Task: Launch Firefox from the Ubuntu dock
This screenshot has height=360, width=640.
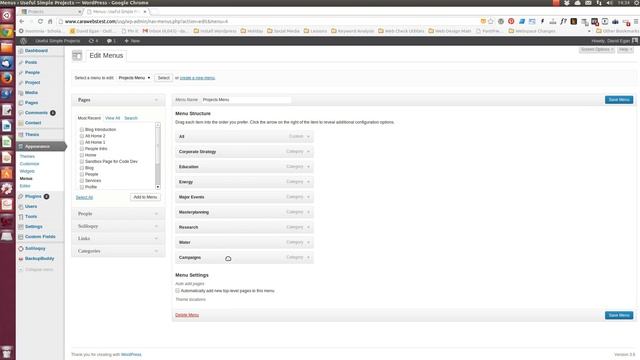Action: pyautogui.click(x=7, y=78)
